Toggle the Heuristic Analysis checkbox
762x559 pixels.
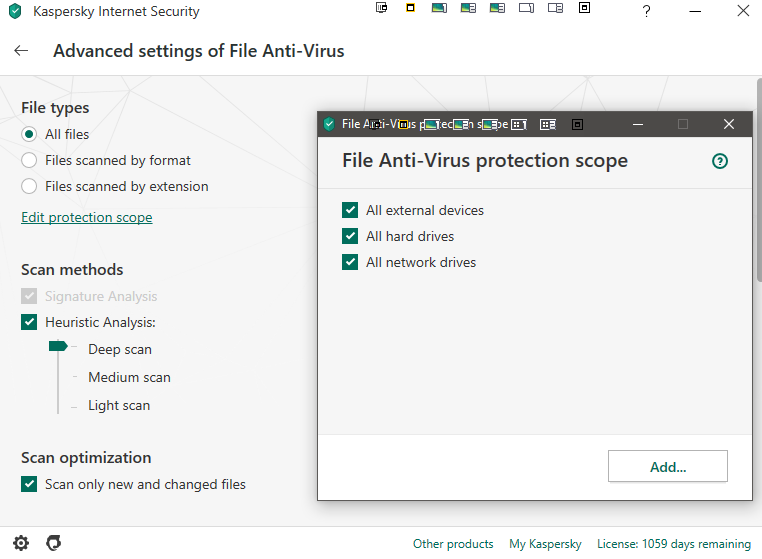pyautogui.click(x=29, y=322)
